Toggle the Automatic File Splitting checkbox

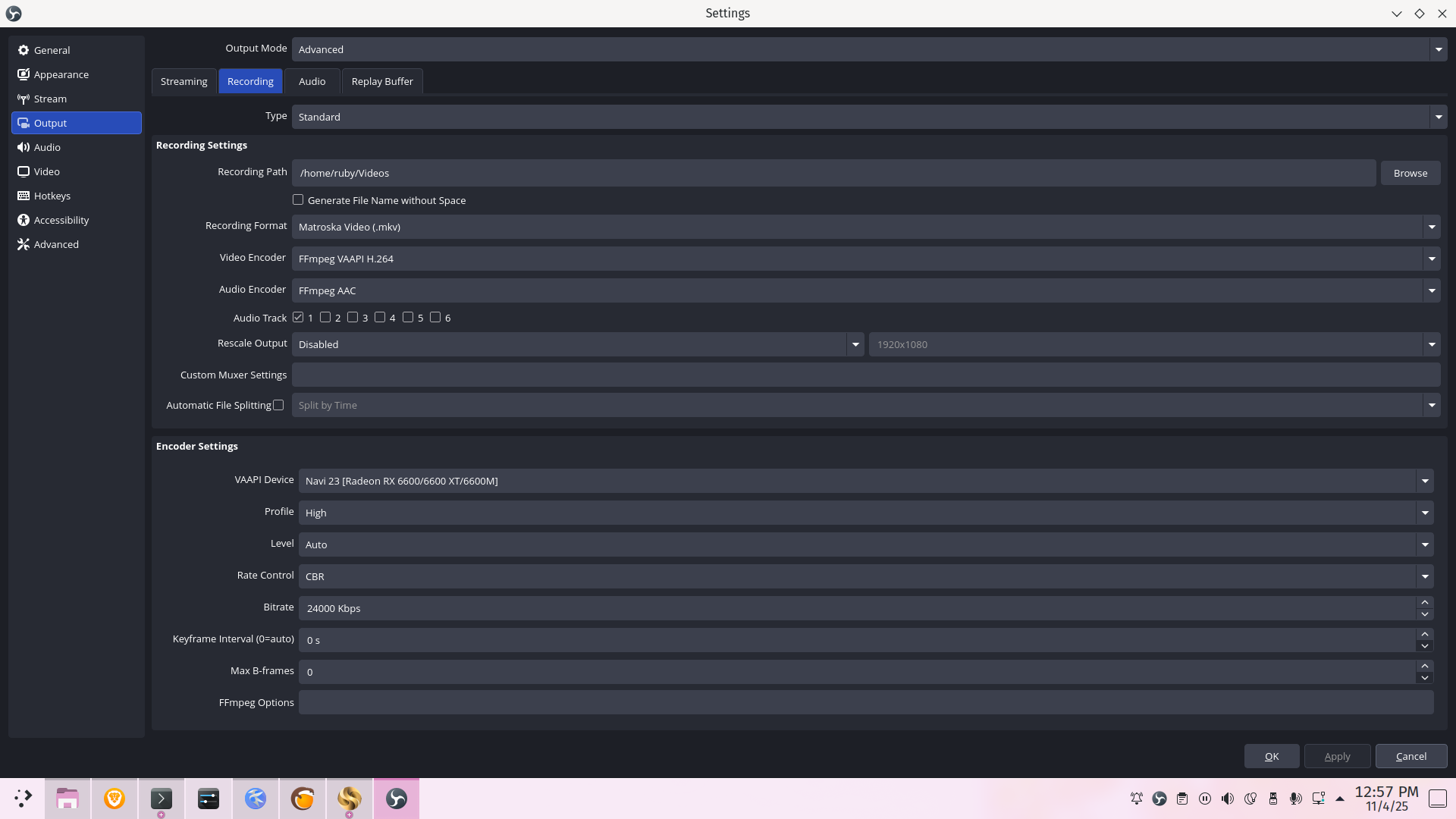click(x=278, y=405)
